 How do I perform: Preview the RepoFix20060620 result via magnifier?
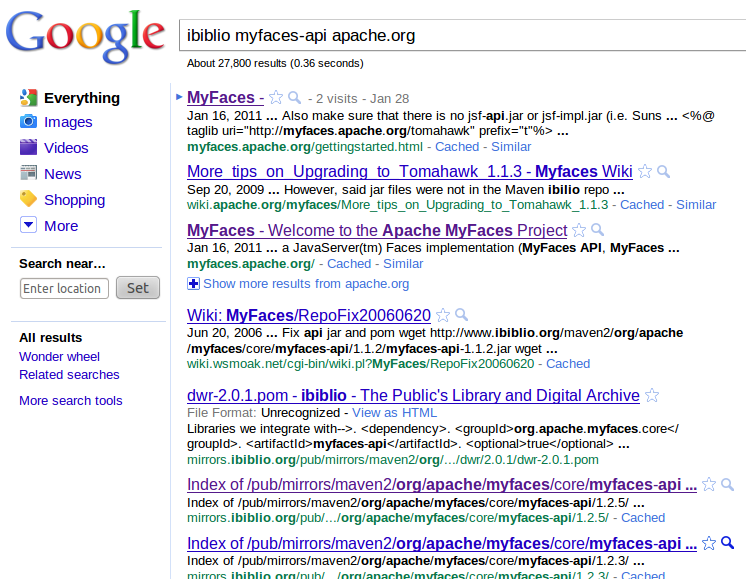pos(461,315)
